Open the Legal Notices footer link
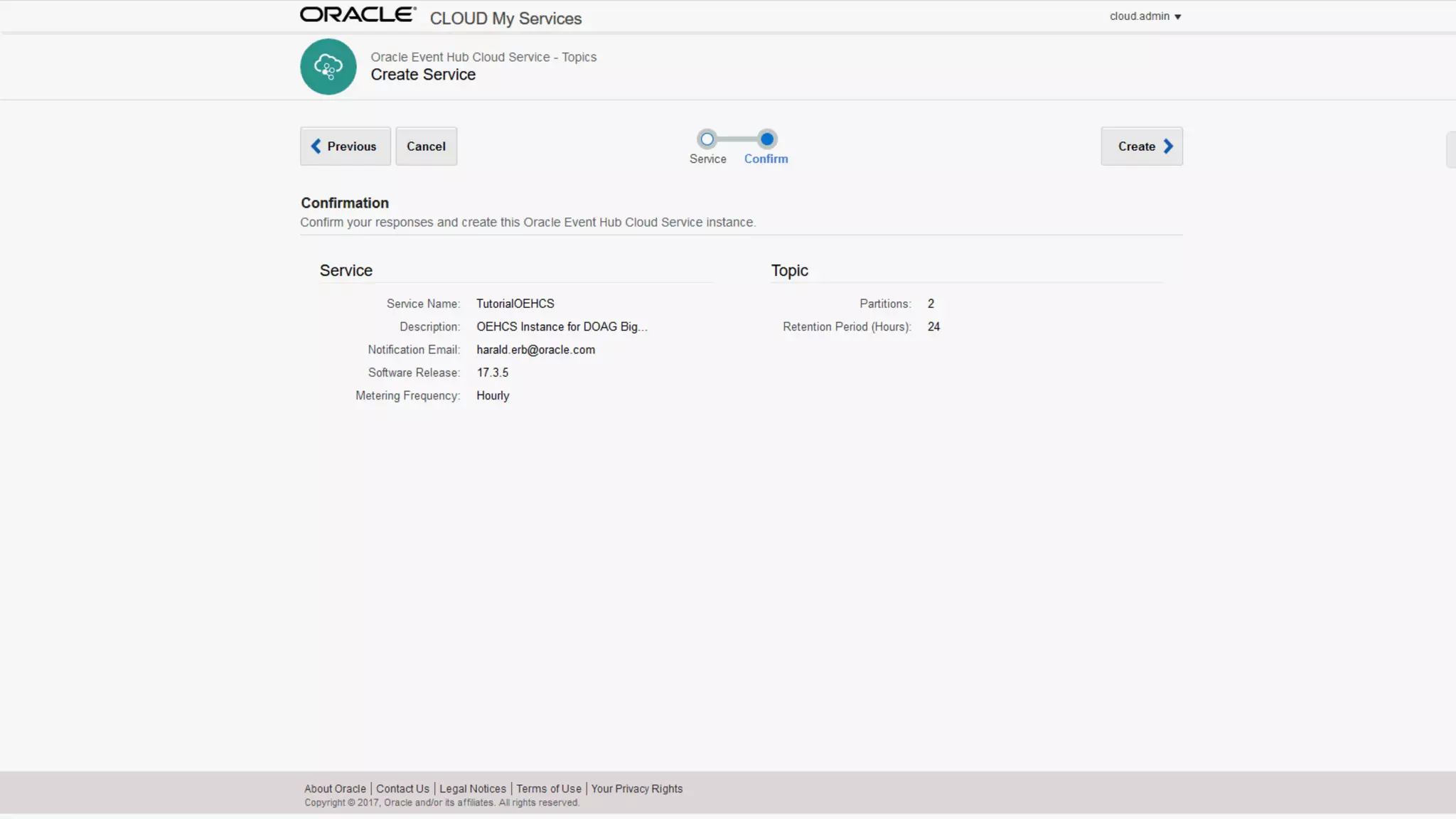1456x819 pixels. coord(473,788)
